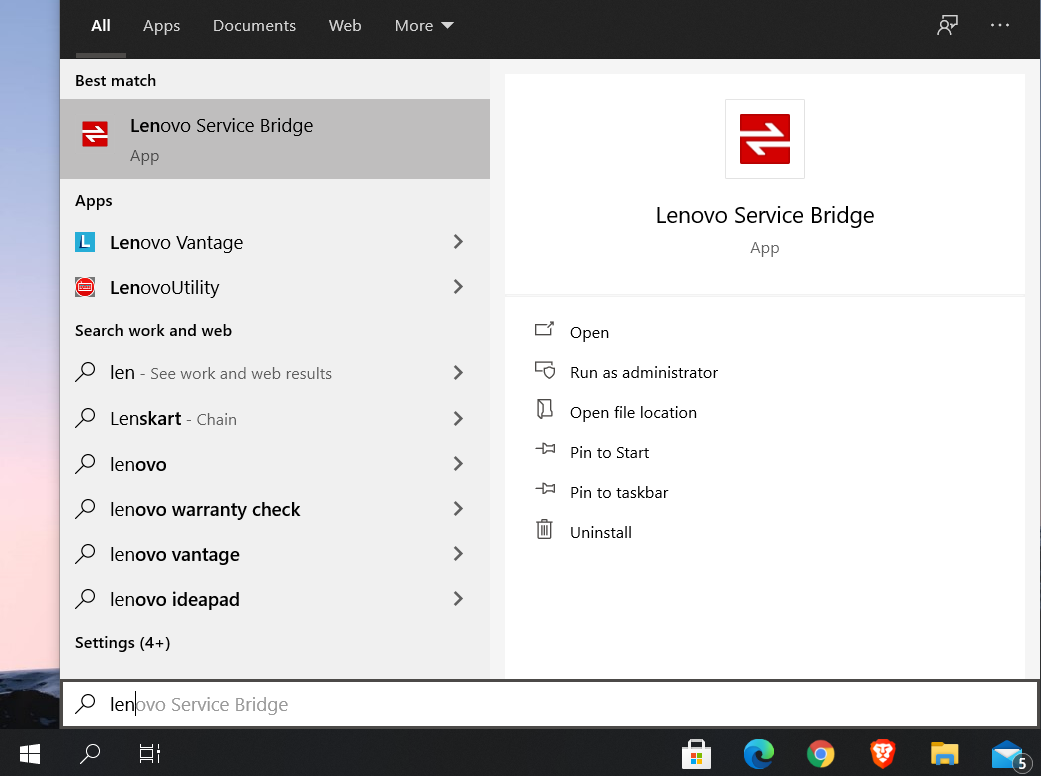Image resolution: width=1041 pixels, height=776 pixels.
Task: Expand 'lenovo warranty check' chevron
Action: tap(458, 508)
